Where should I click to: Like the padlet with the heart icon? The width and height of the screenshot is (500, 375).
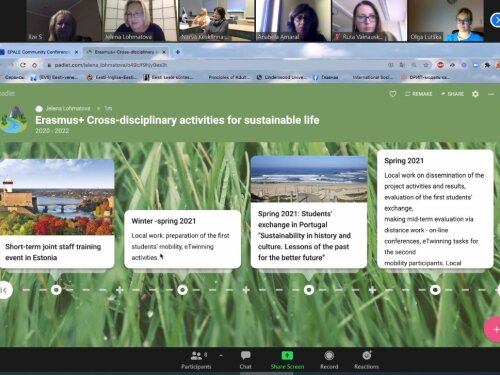393,94
